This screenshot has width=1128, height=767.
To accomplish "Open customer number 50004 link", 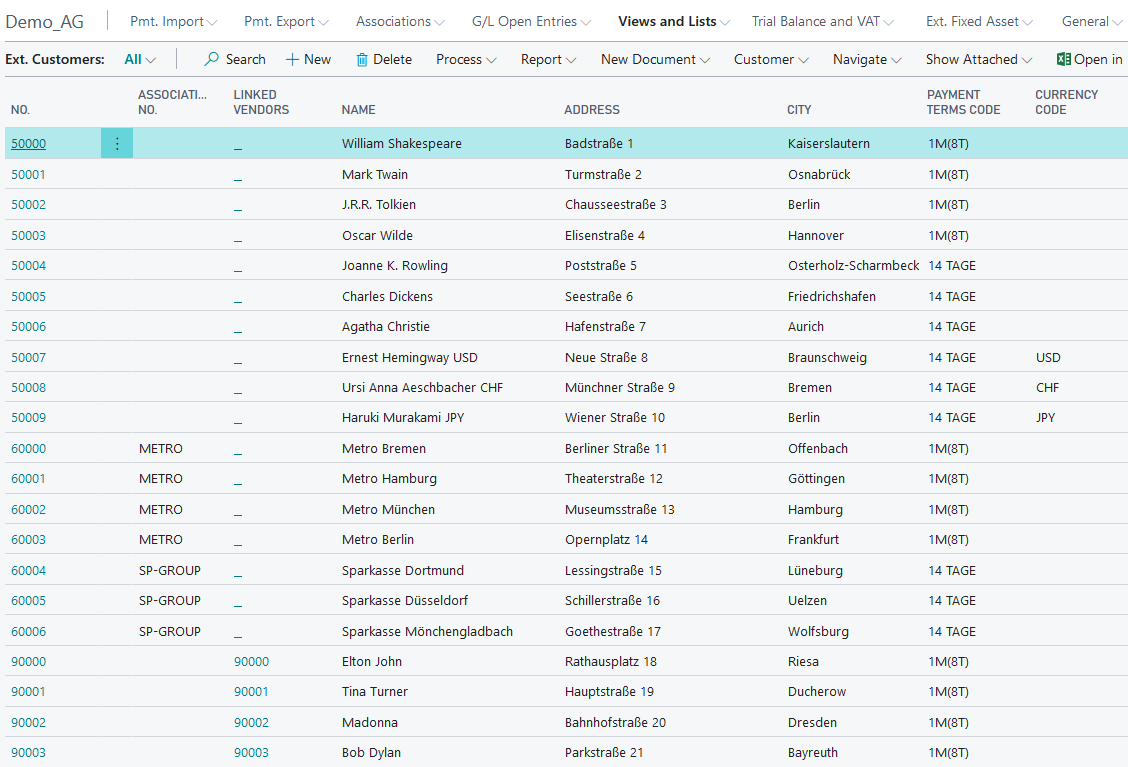I will [28, 266].
